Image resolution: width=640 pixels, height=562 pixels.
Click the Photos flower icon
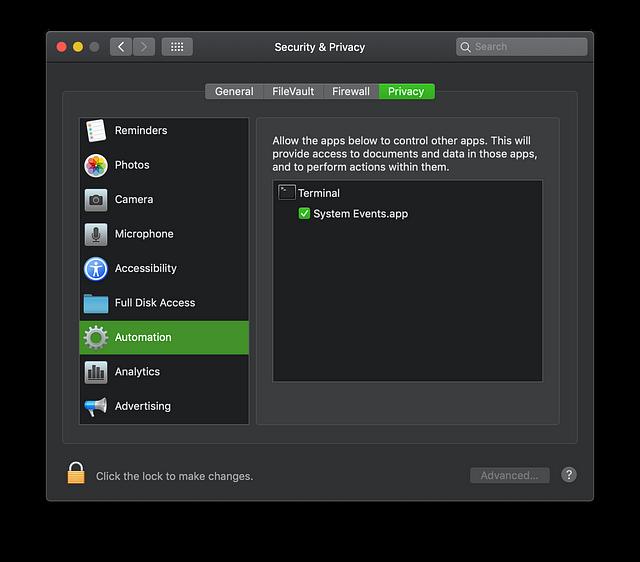click(x=96, y=165)
